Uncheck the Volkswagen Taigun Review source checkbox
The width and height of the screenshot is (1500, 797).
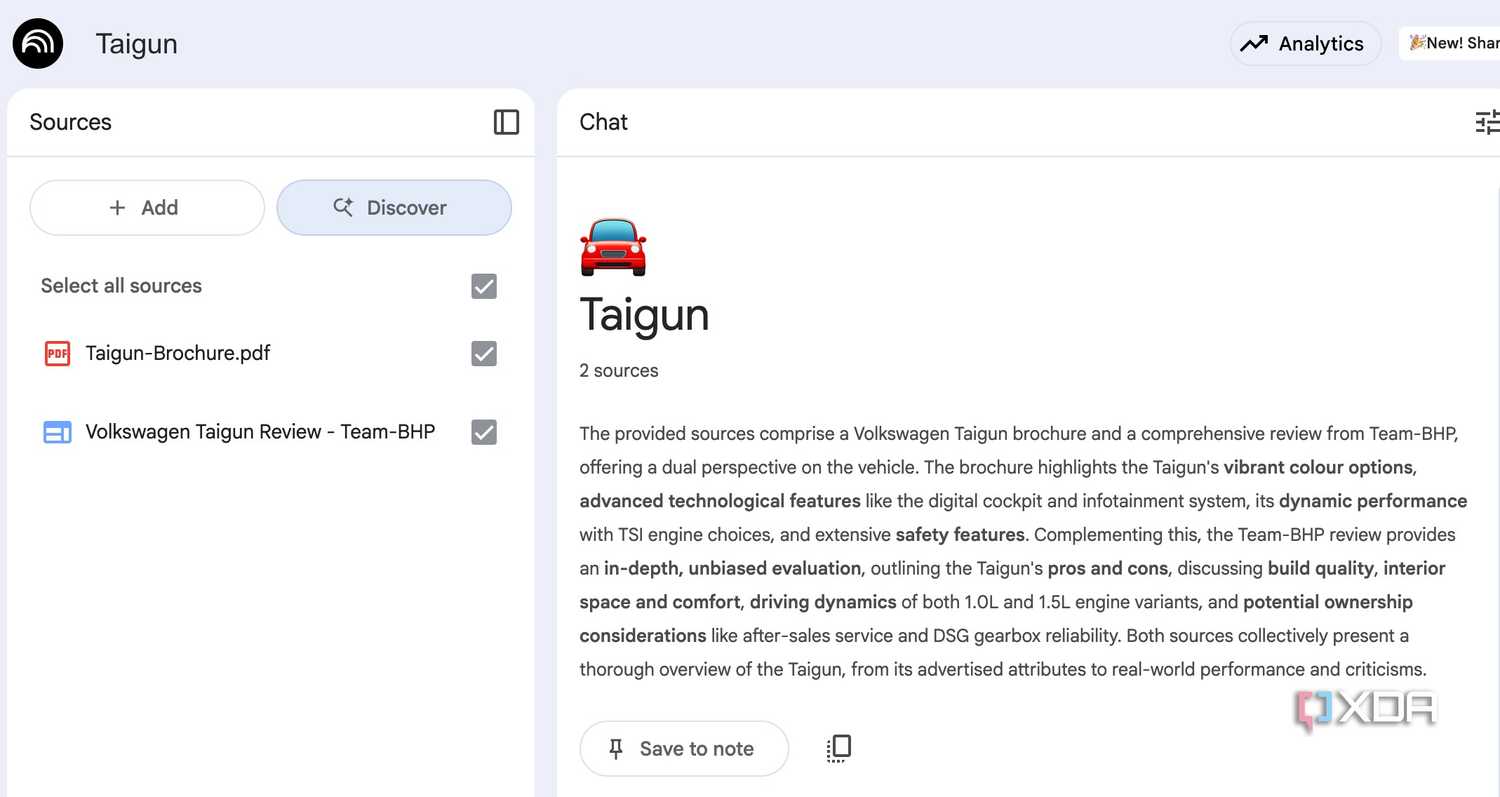click(484, 432)
